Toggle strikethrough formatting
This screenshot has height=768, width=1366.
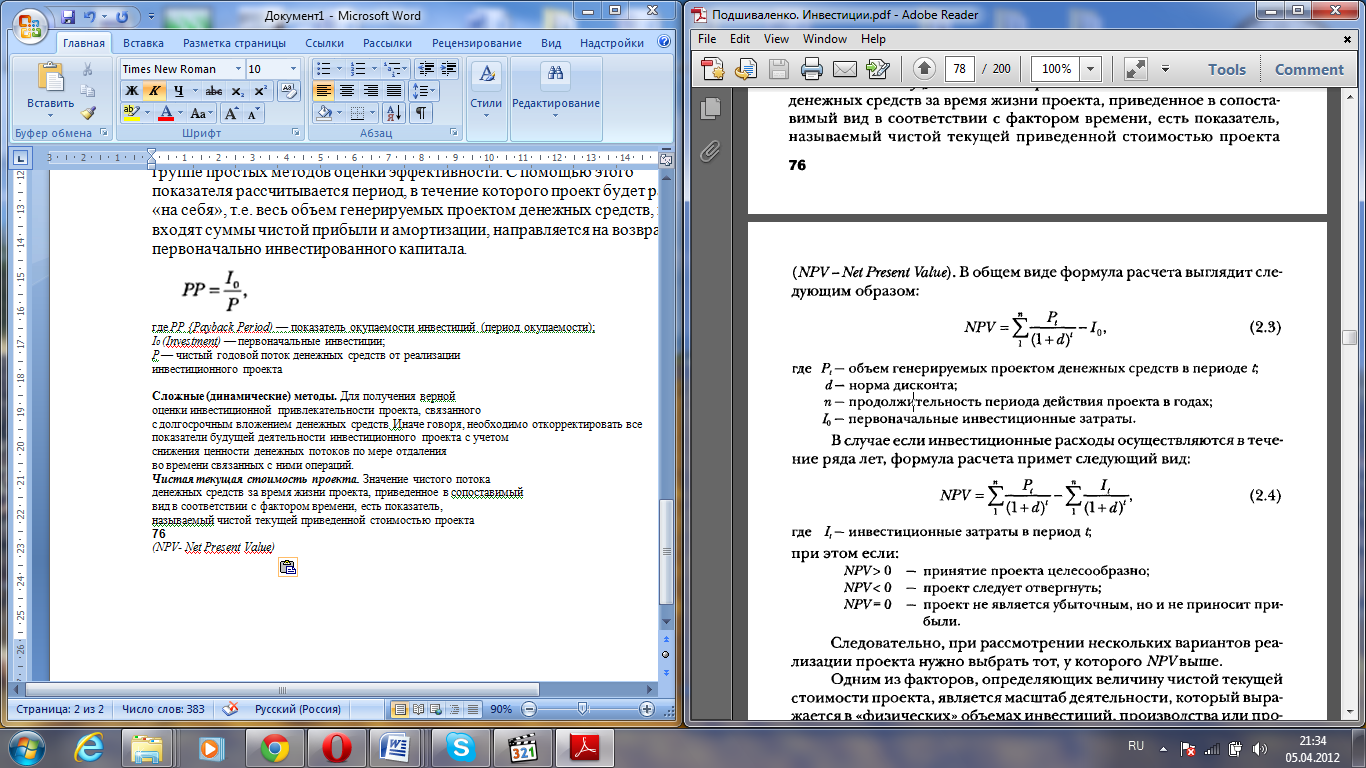coord(212,91)
